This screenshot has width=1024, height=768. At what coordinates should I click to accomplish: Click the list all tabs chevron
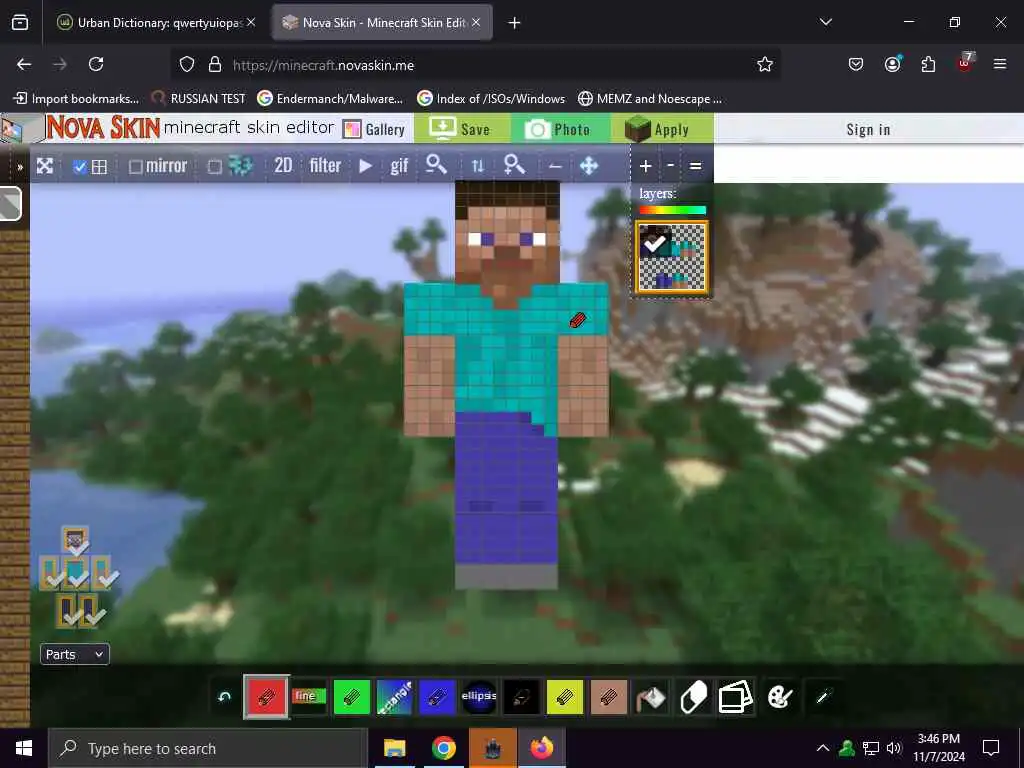coord(825,22)
